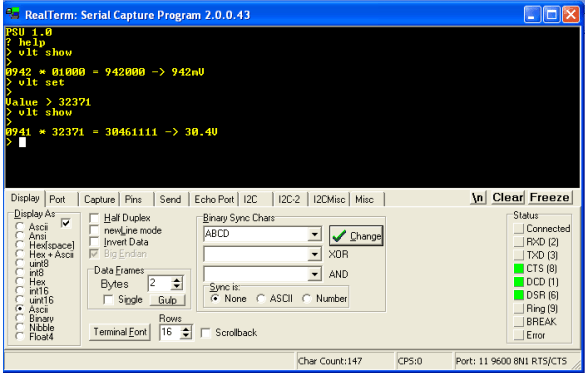
Task: Click the Bytes spinner arrows
Action: click(177, 283)
